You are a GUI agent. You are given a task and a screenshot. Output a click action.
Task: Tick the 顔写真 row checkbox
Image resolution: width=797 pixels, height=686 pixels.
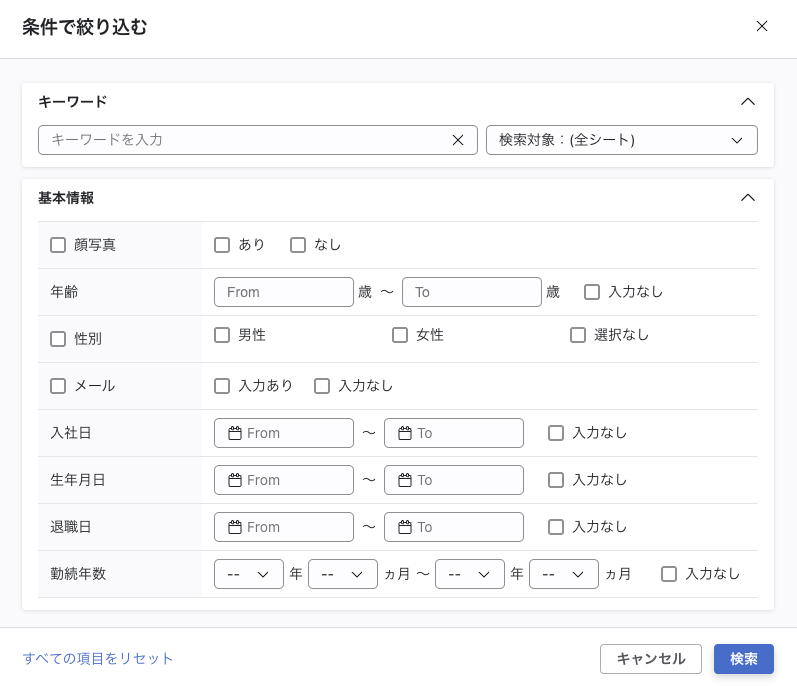coord(58,245)
